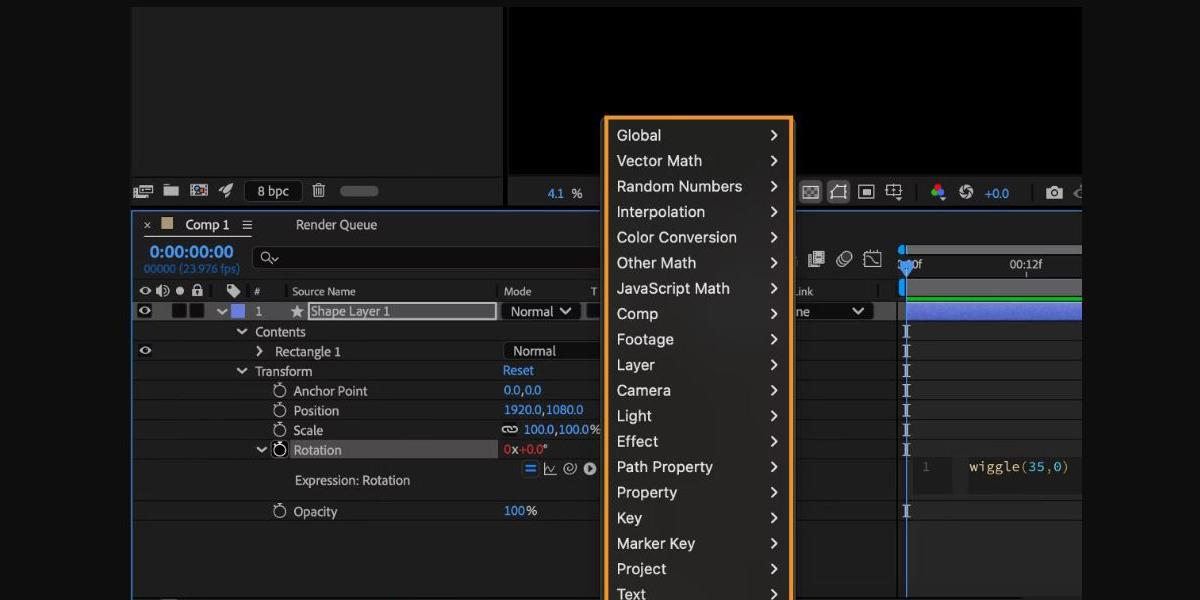Toggle the enable expression equals button
Image resolution: width=1200 pixels, height=600 pixels.
531,469
